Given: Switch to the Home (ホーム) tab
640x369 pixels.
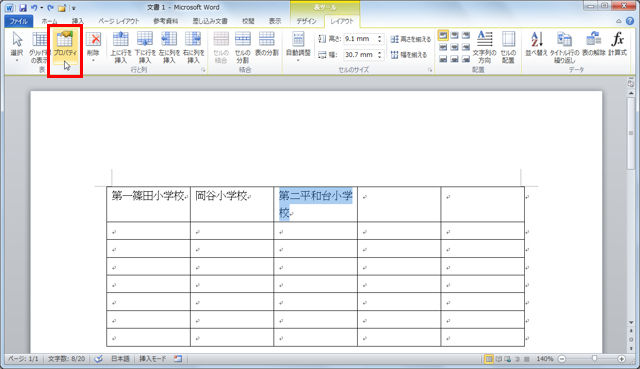Looking at the screenshot, I should coord(49,21).
